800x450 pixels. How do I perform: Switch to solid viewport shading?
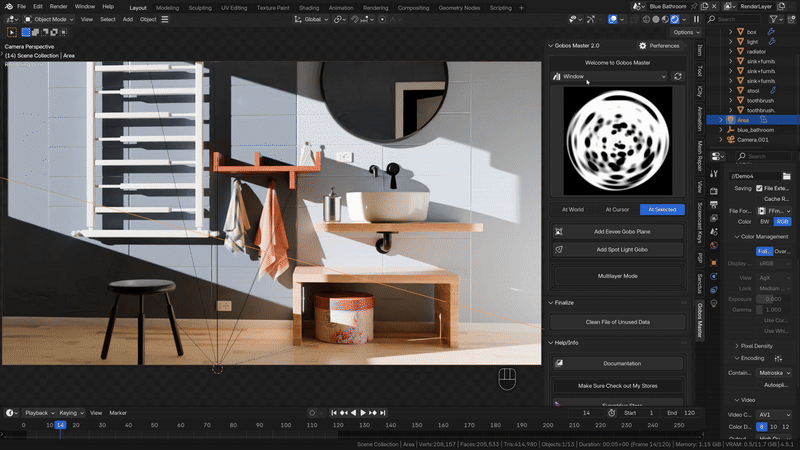(656, 19)
